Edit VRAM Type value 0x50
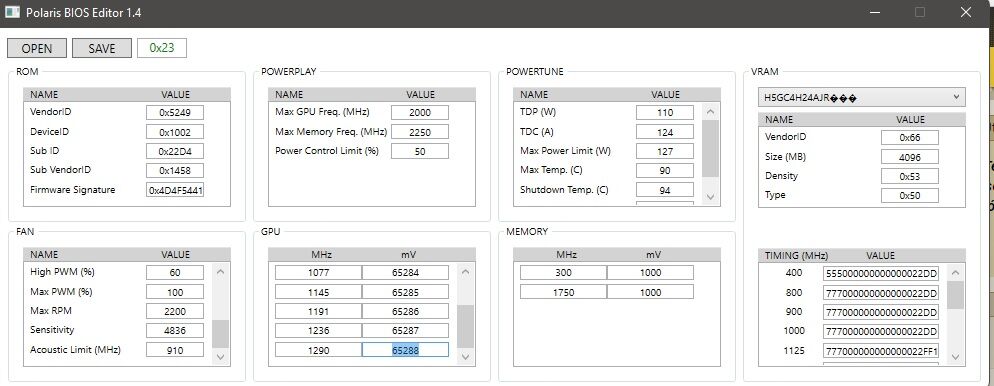994x386 pixels. tap(910, 195)
